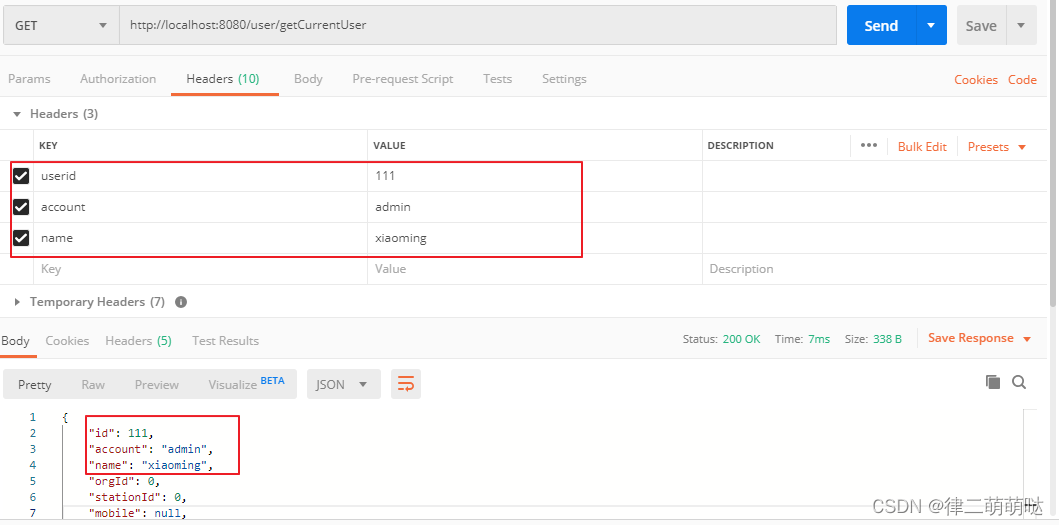Open the three-dots column options menu
The image size is (1059, 525).
(869, 145)
